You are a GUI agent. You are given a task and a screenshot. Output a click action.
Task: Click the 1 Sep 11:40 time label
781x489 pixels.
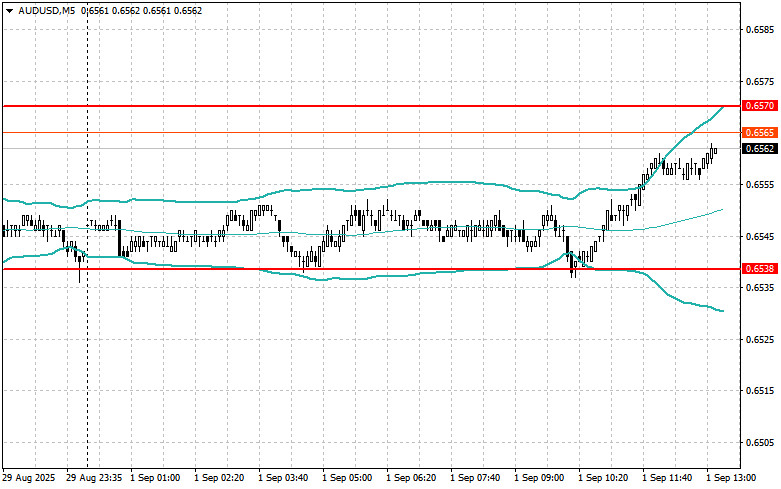tap(667, 478)
